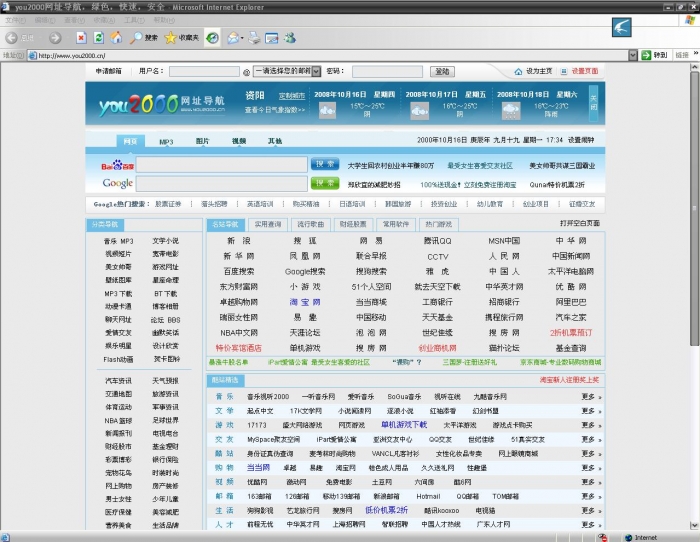
Task: Switch to the 图片 search tab
Action: [202, 141]
